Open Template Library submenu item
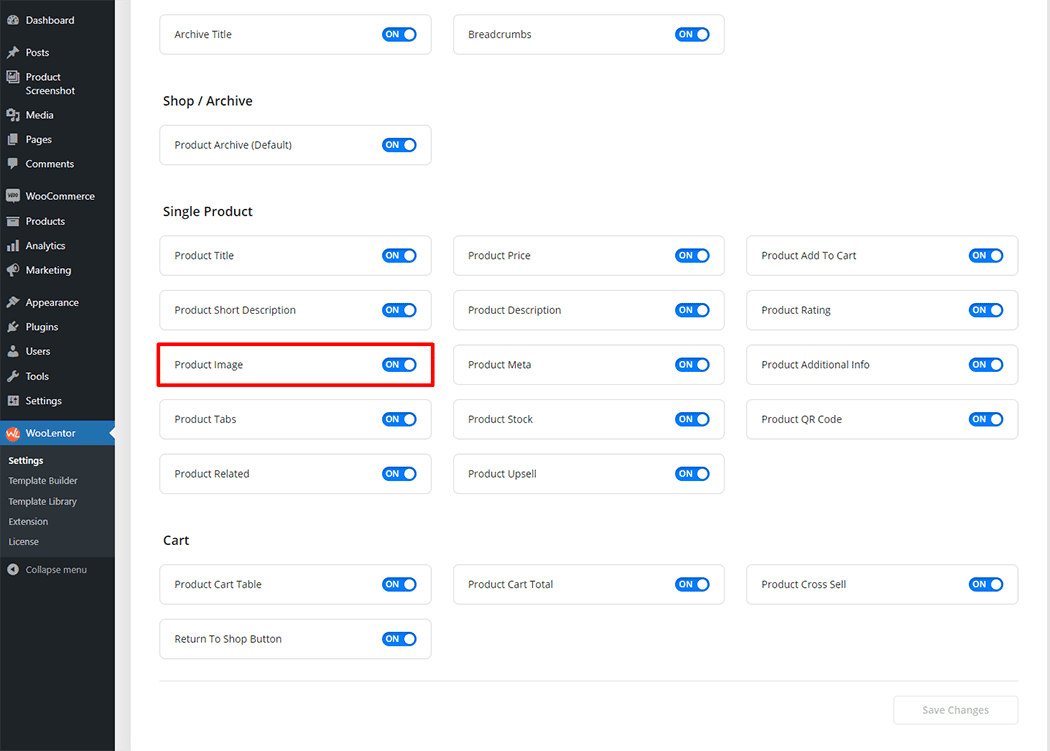The image size is (1050, 751). tap(42, 501)
